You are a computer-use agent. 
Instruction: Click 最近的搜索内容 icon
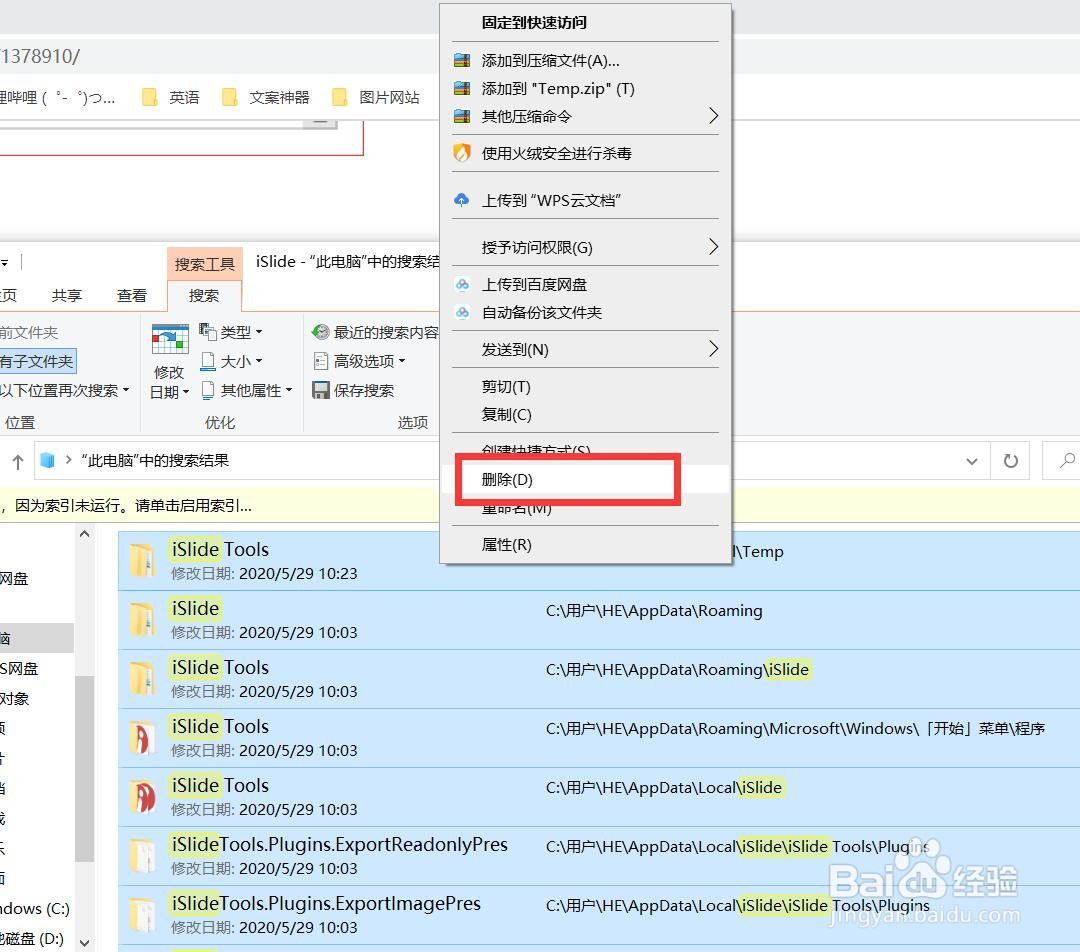[320, 332]
